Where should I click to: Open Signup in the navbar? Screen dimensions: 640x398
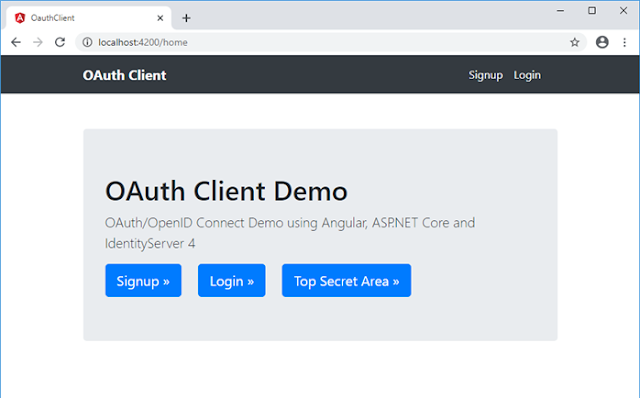click(x=485, y=75)
